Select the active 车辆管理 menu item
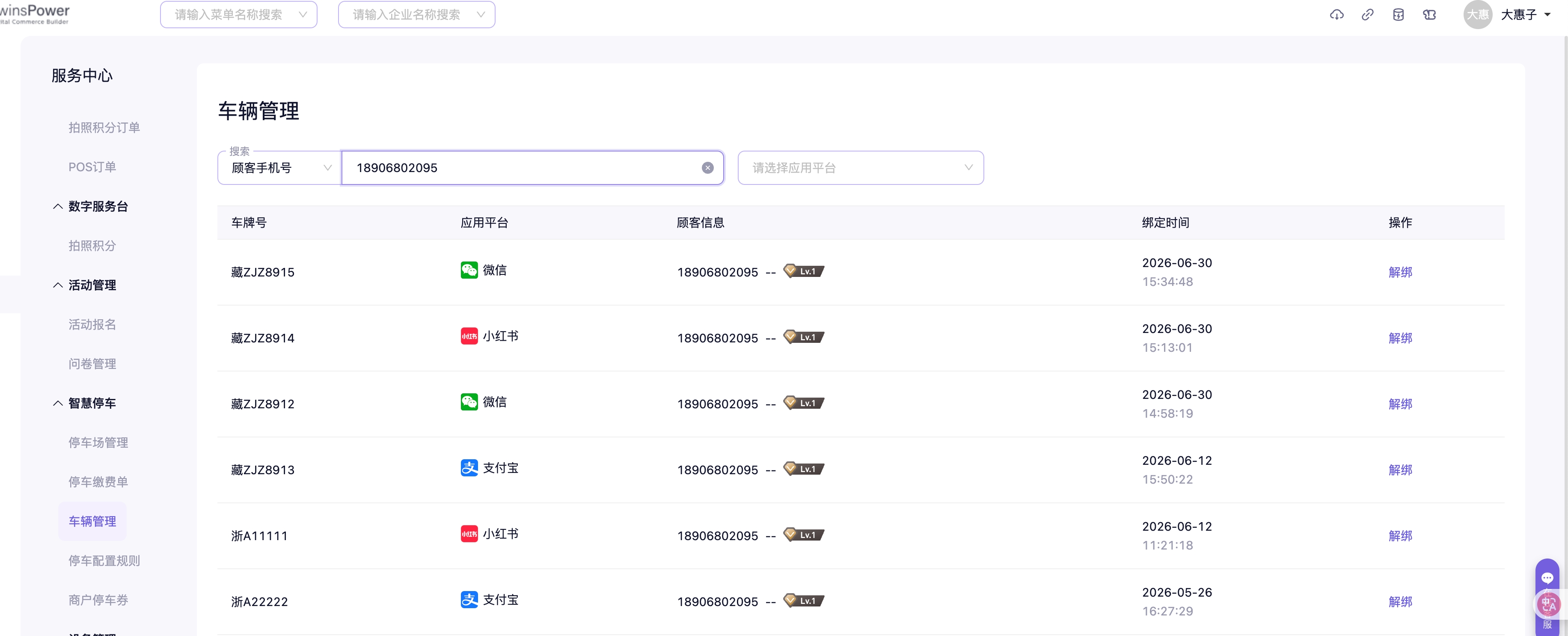1568x636 pixels. [x=92, y=521]
